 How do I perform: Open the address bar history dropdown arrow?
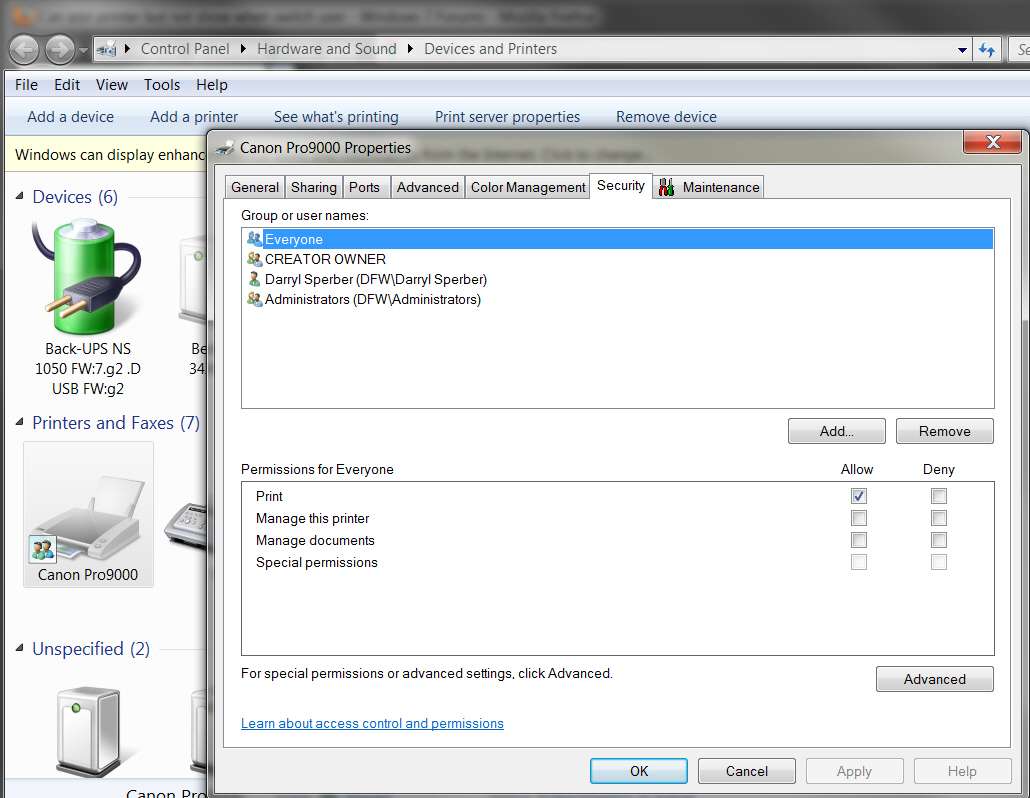pyautogui.click(x=962, y=50)
